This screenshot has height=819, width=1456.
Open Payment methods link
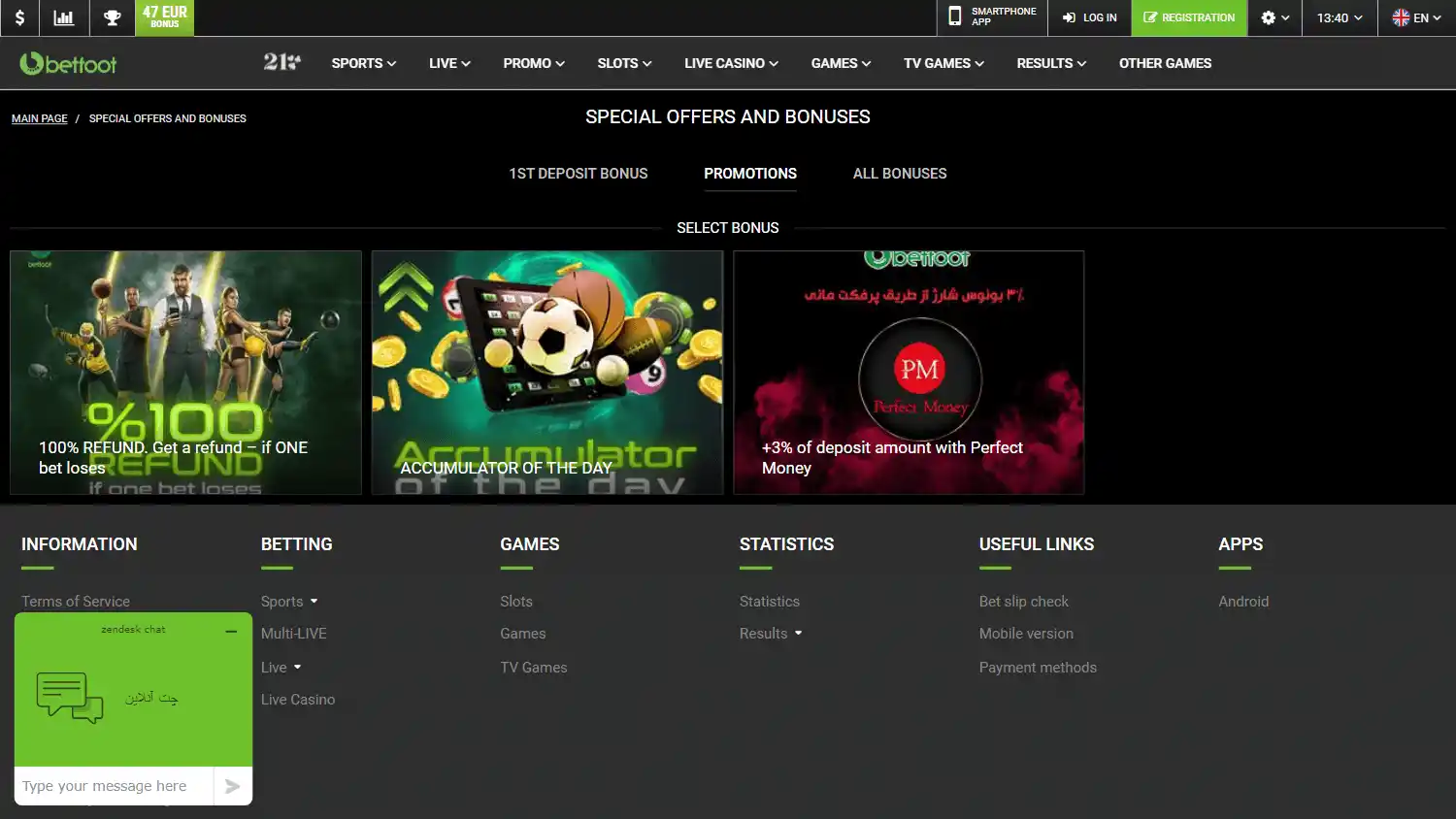[x=1038, y=668]
